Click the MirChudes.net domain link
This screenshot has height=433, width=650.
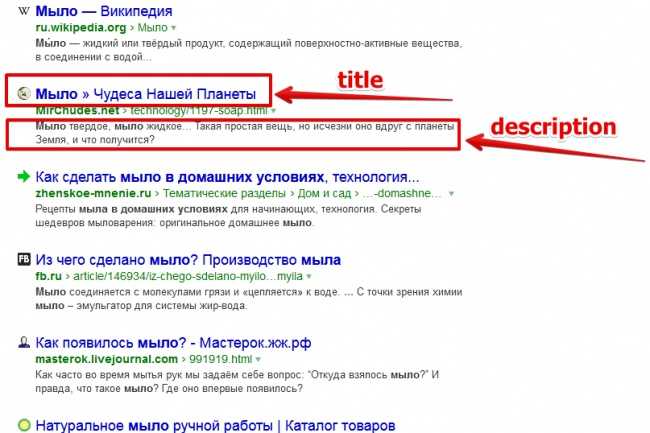[78, 110]
